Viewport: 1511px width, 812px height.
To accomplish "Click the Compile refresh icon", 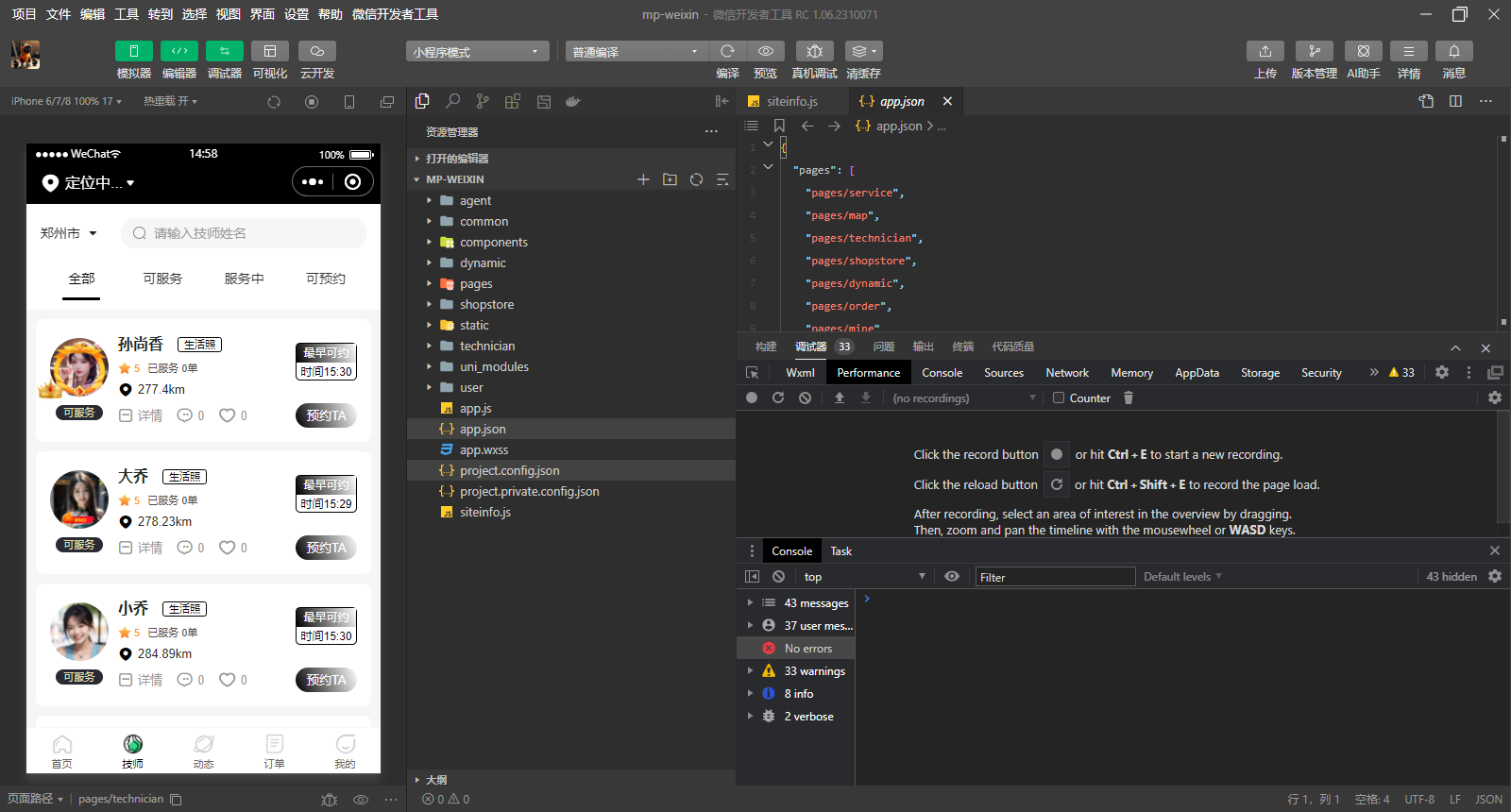I will 727,51.
